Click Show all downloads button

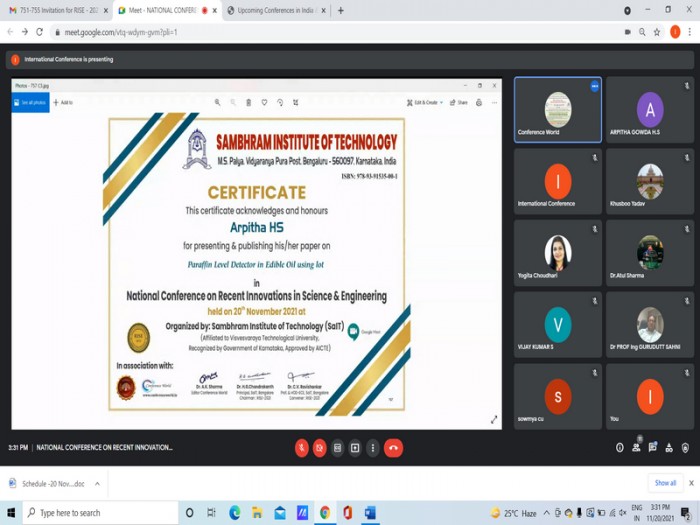[665, 483]
